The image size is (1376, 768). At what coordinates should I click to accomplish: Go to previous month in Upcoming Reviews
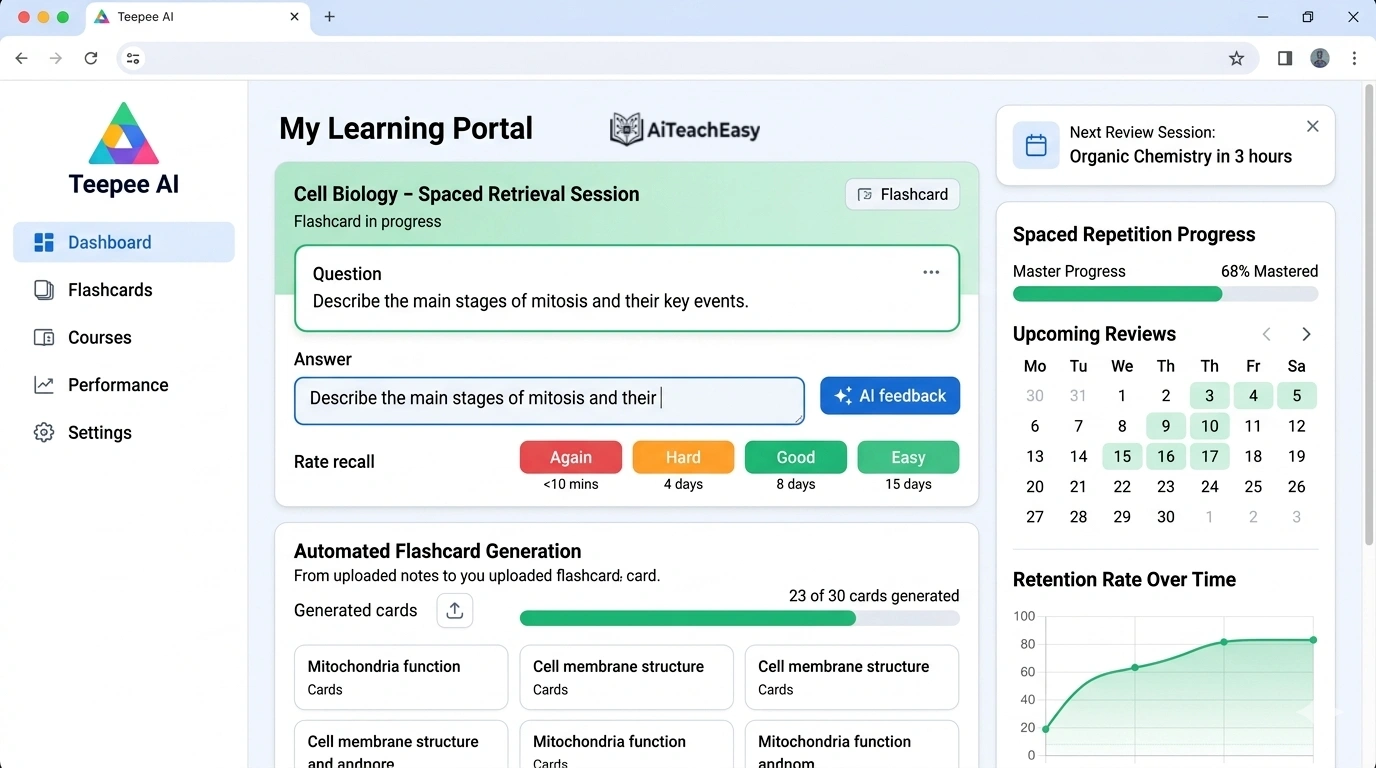pos(1266,334)
